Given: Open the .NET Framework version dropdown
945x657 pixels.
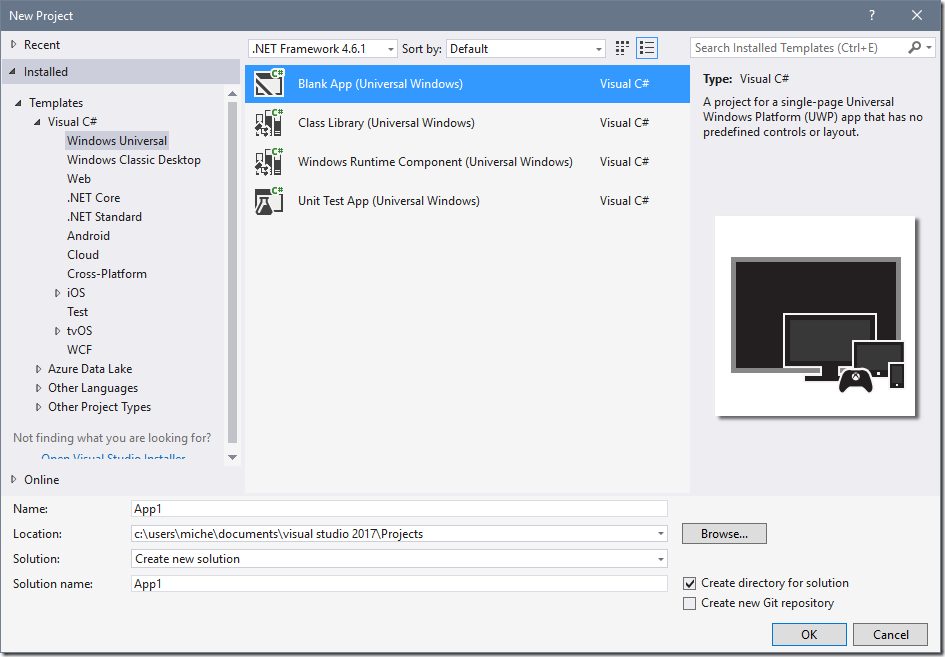Looking at the screenshot, I should click(322, 48).
